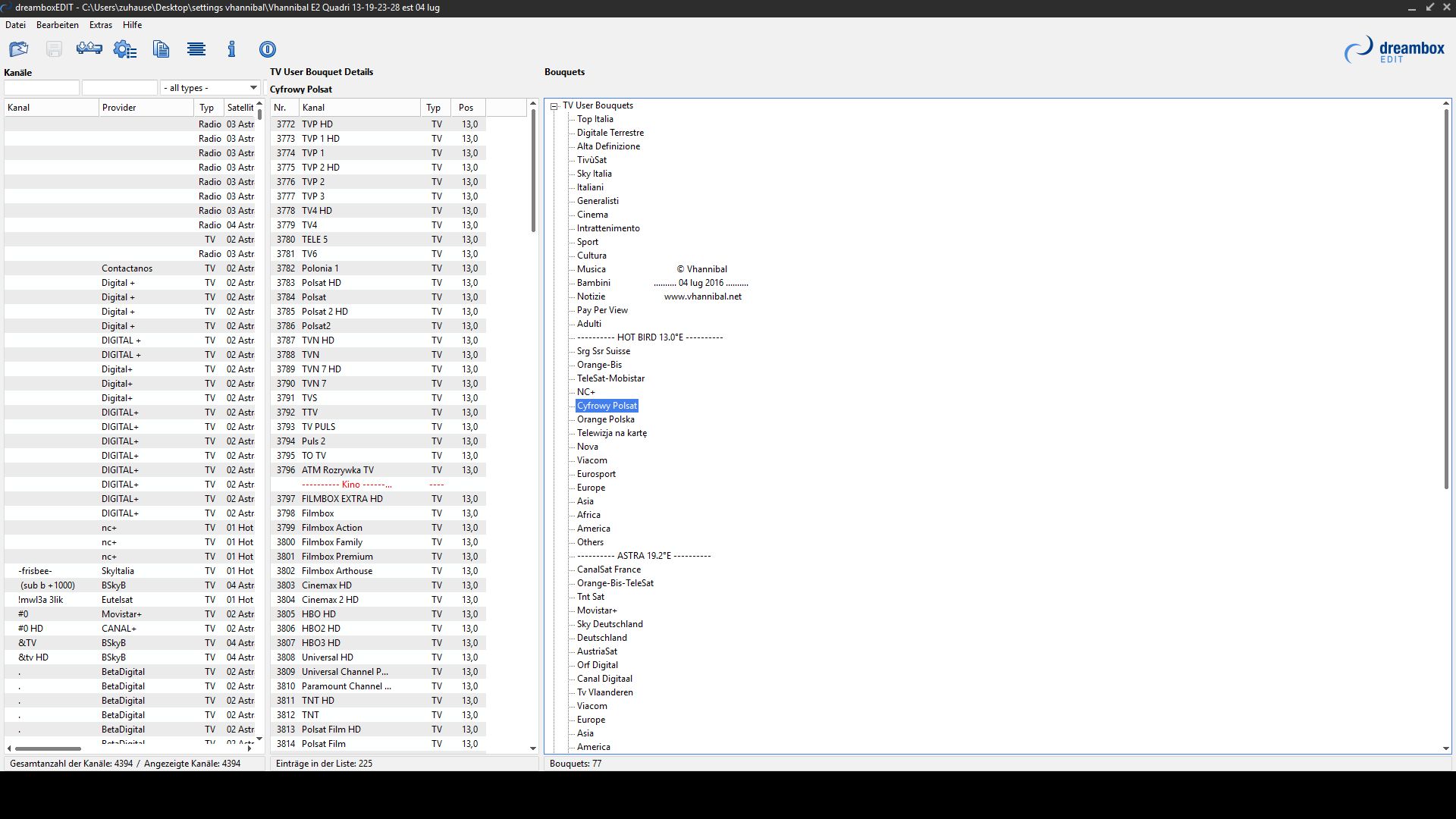The image size is (1456, 819).
Task: Select the Contactanos provider row
Action: [130, 268]
